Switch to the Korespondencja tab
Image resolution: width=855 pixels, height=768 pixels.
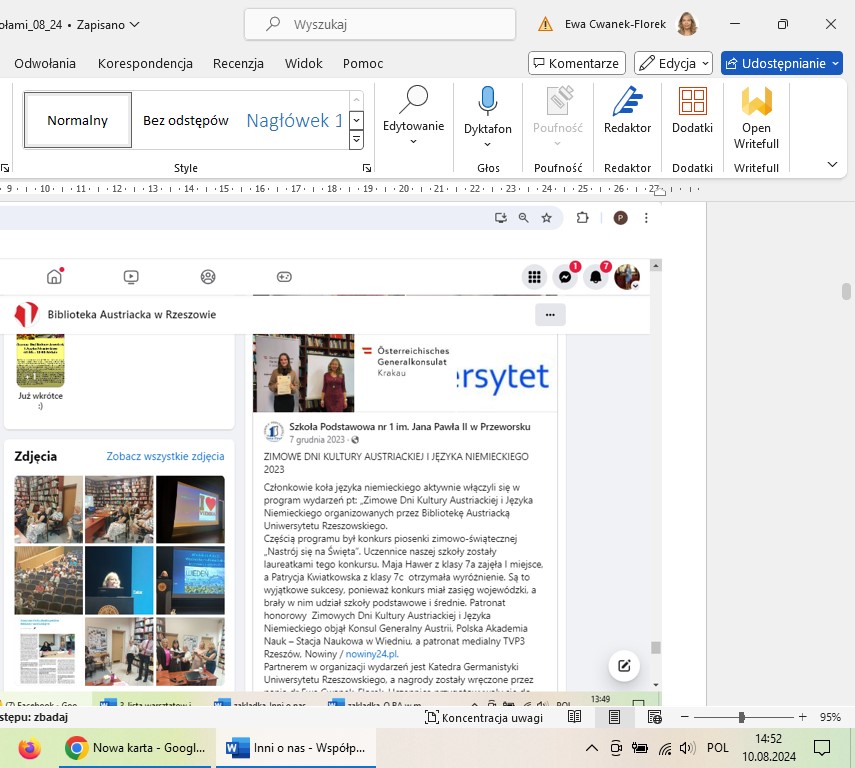click(x=145, y=63)
